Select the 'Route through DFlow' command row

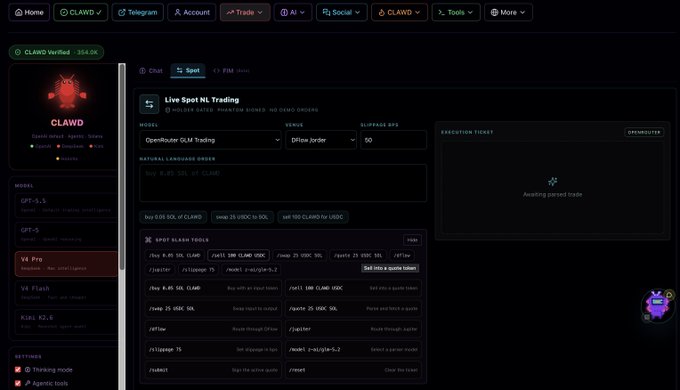(x=213, y=329)
